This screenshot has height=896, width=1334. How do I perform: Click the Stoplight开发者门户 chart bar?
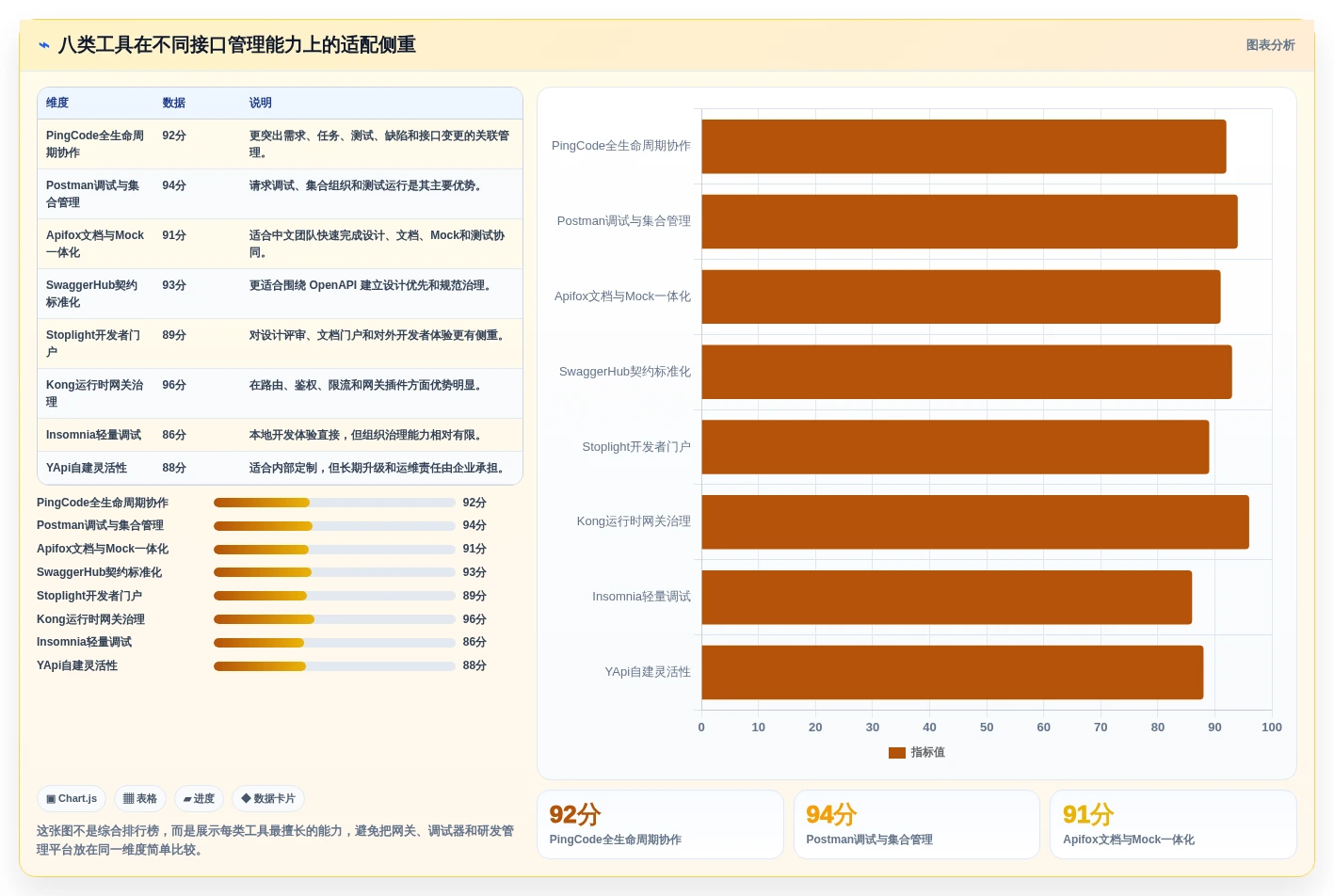click(x=955, y=447)
